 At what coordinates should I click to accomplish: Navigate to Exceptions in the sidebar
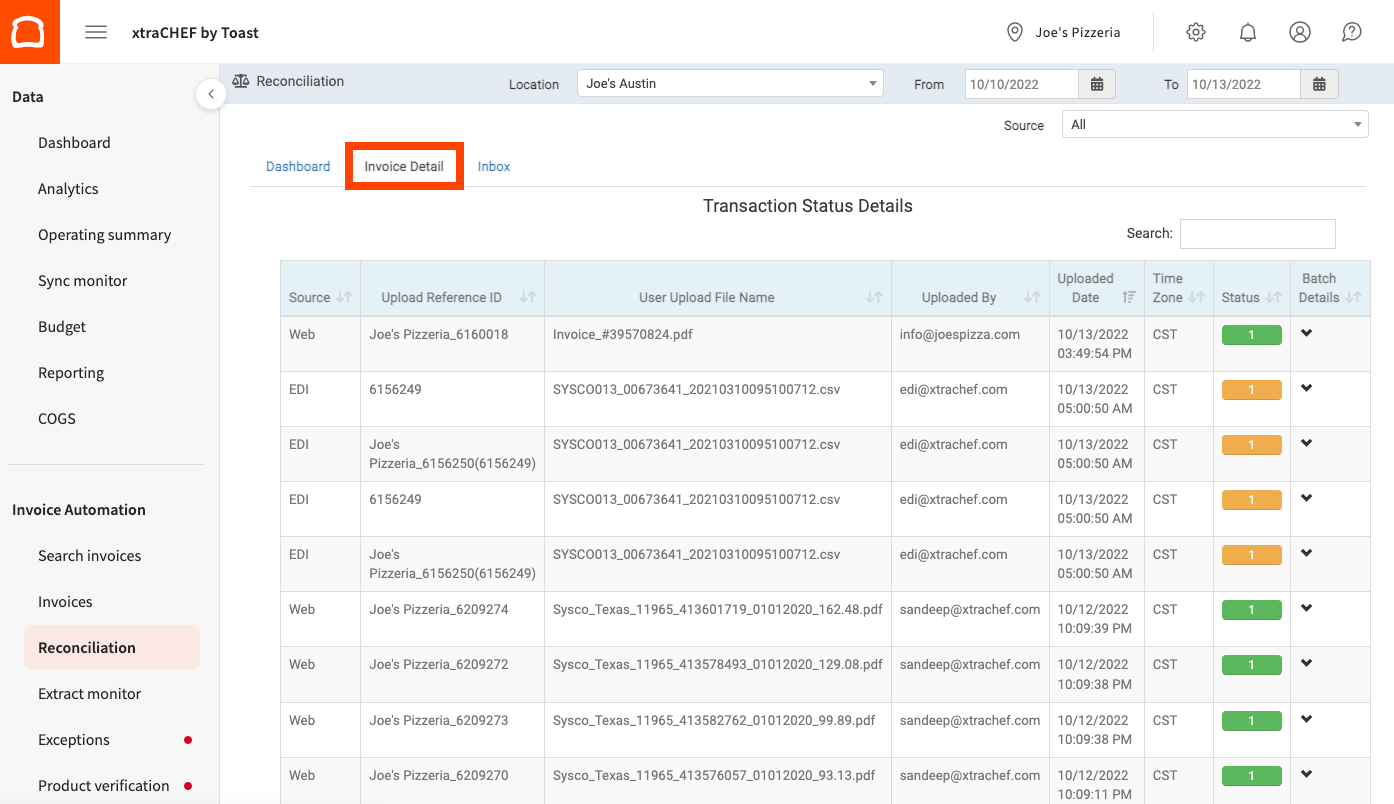[x=73, y=739]
